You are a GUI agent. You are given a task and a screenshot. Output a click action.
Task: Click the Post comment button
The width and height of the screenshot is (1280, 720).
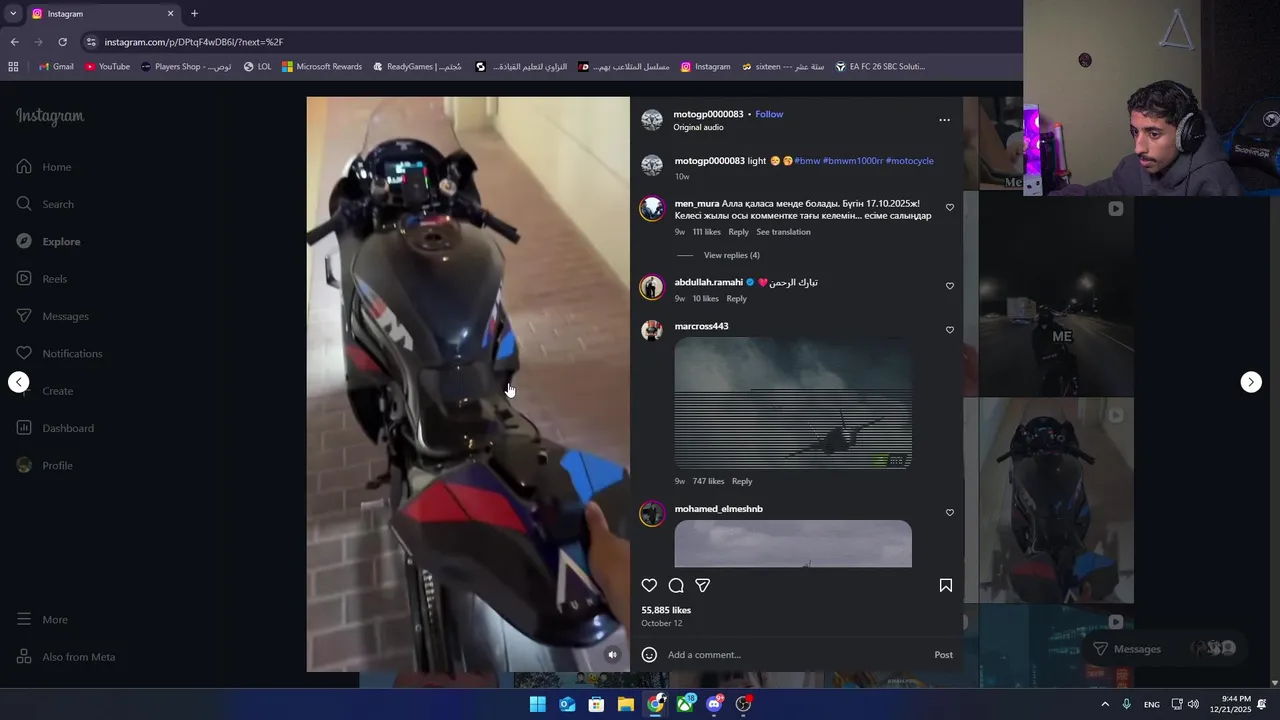(x=943, y=655)
